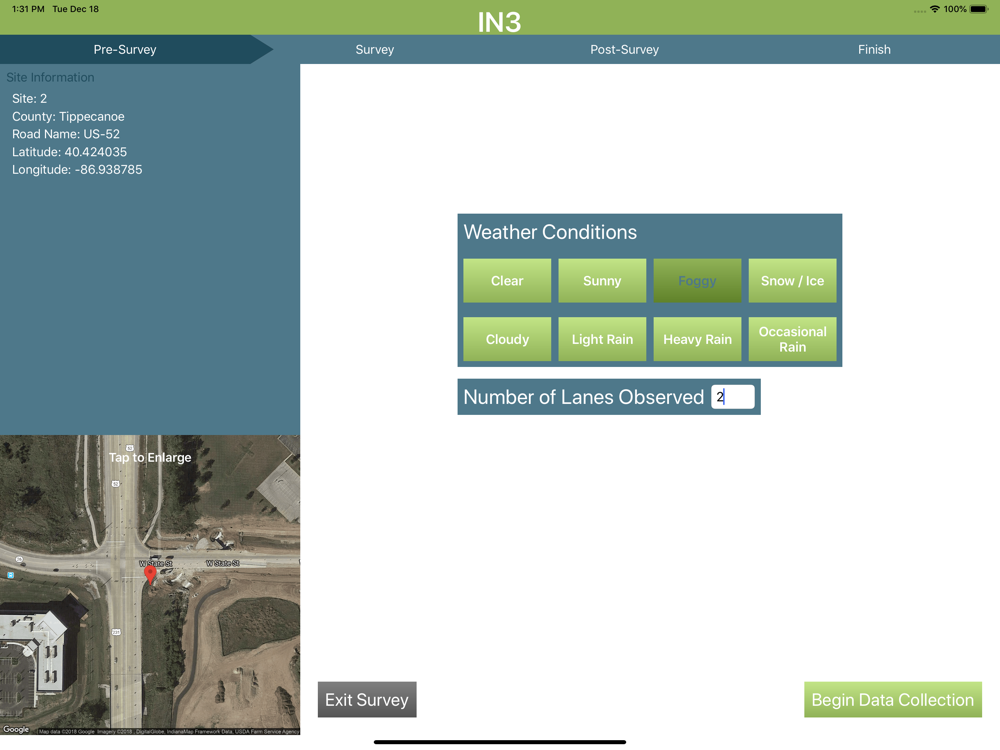This screenshot has width=1000, height=750.
Task: Select Cloudy weather condition
Action: [x=507, y=339]
